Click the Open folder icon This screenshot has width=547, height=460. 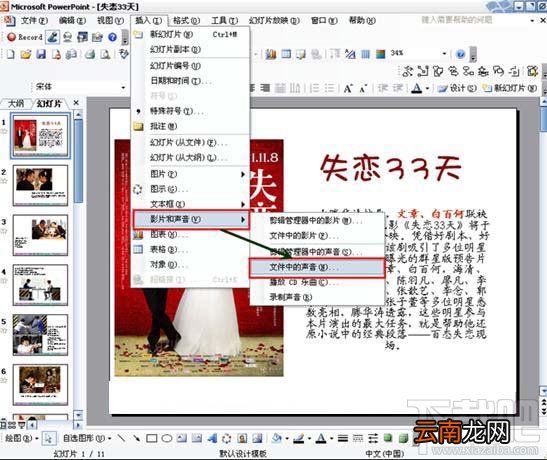pos(25,54)
